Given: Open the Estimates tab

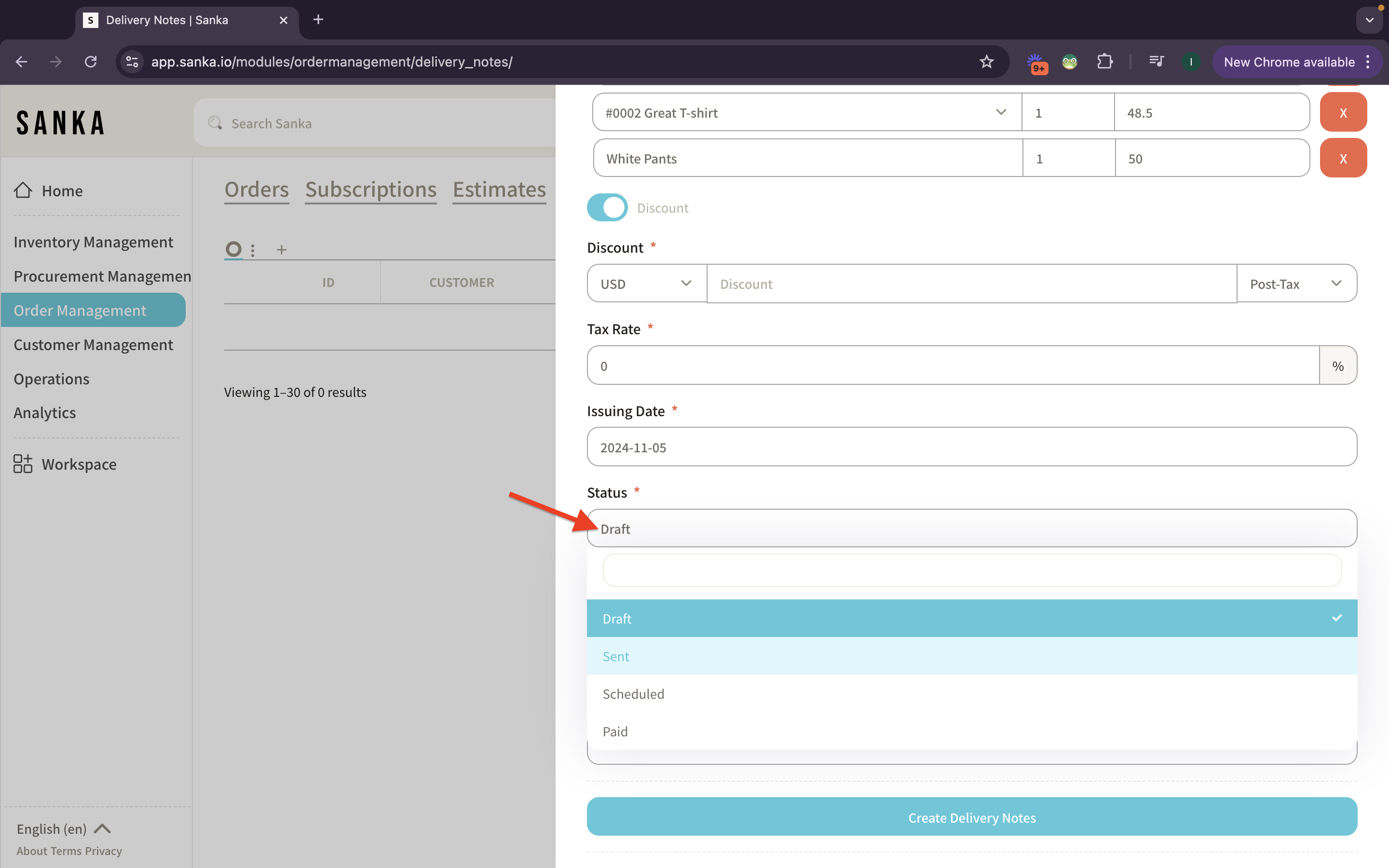Looking at the screenshot, I should (499, 190).
